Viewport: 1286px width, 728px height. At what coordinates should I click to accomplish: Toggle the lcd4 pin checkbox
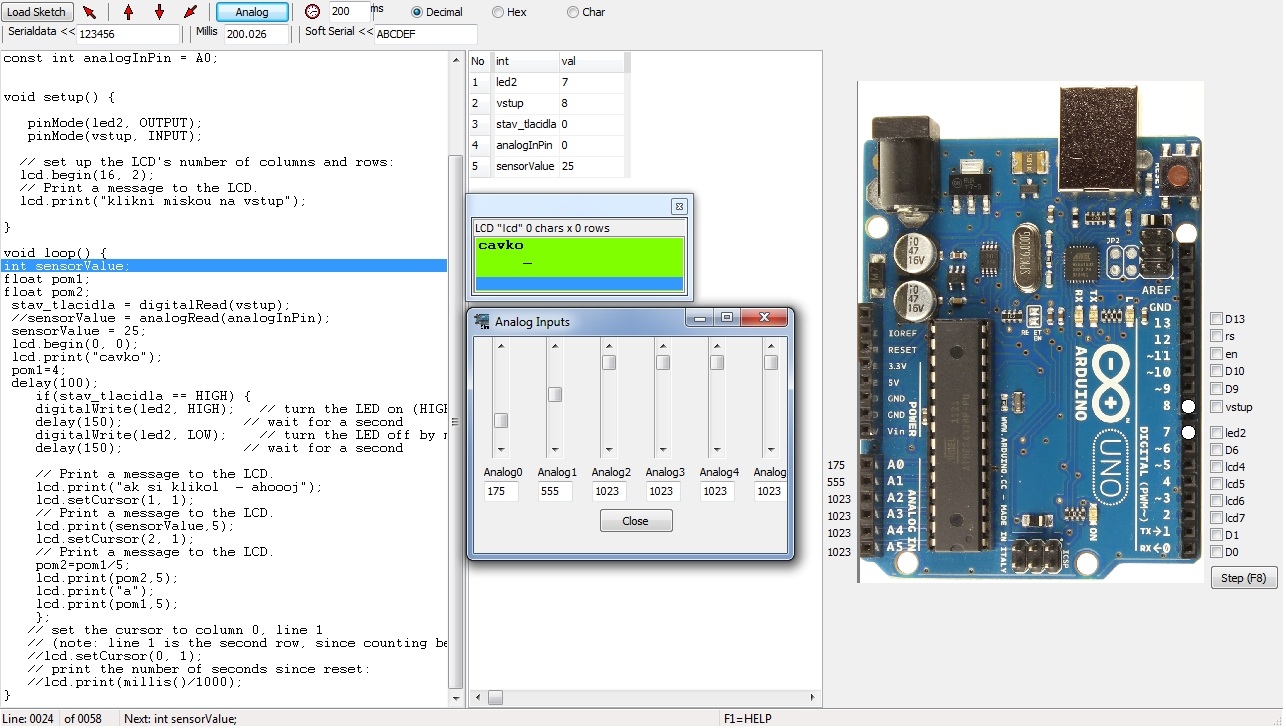pyautogui.click(x=1216, y=467)
